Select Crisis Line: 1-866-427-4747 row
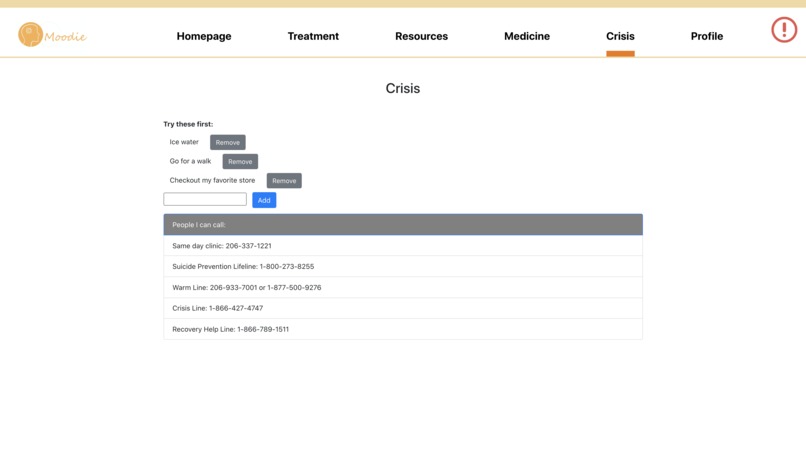This screenshot has width=806, height=450. 403,308
